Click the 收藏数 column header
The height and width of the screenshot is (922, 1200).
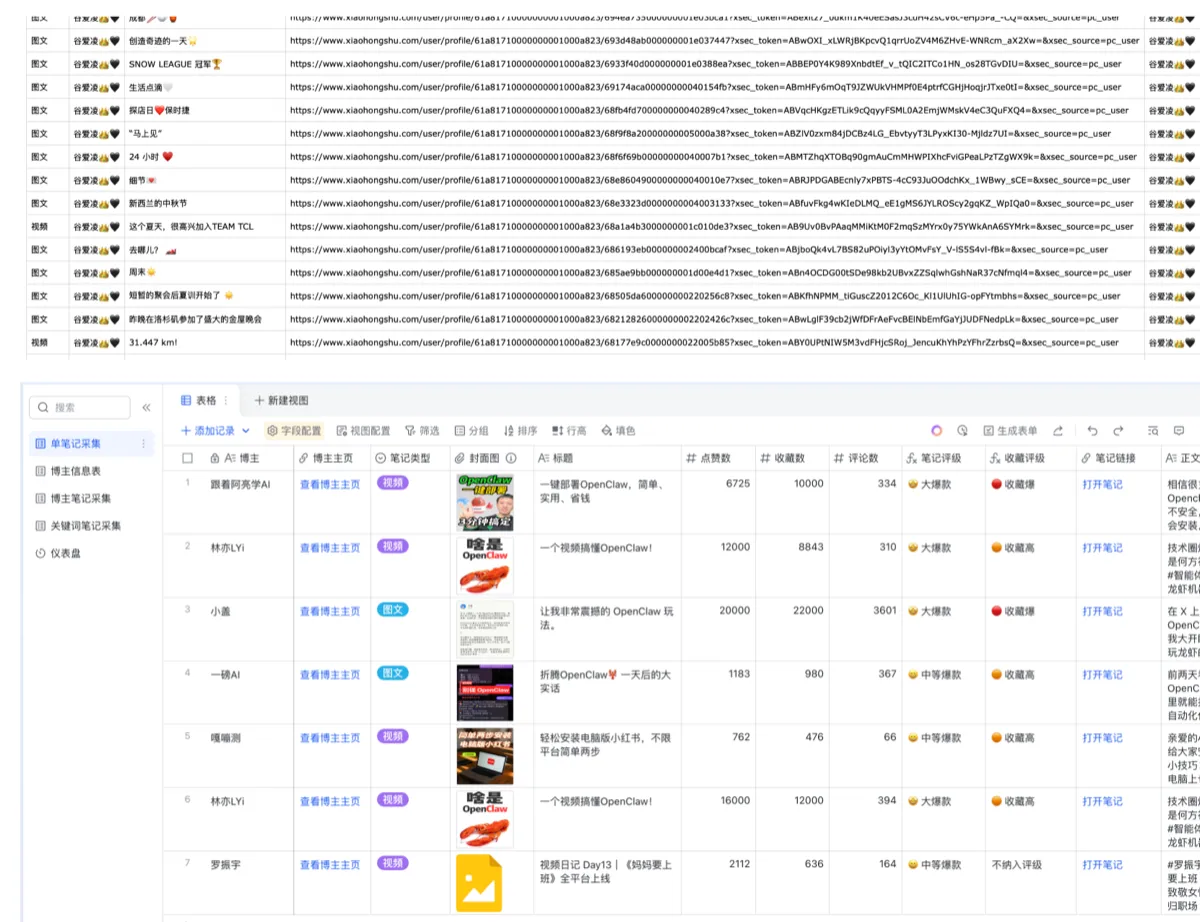tap(793, 458)
